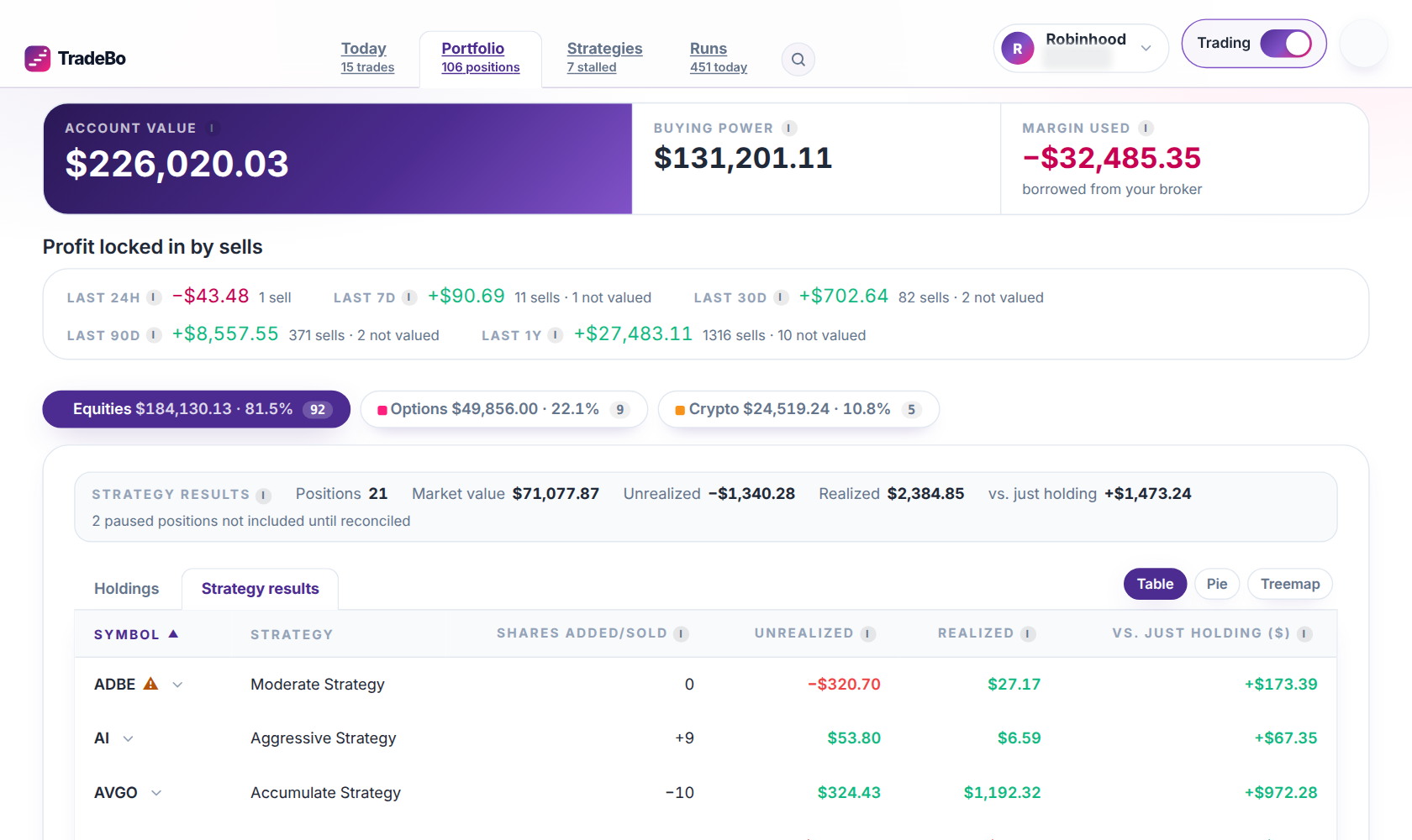Expand the AVGO row
This screenshot has height=840, width=1412.
click(156, 793)
